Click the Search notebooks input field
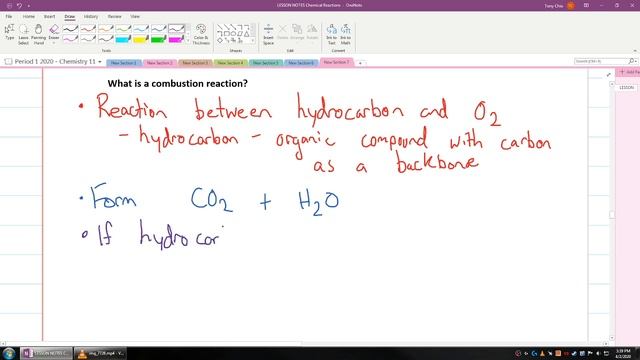This screenshot has width=640, height=360. [601, 61]
